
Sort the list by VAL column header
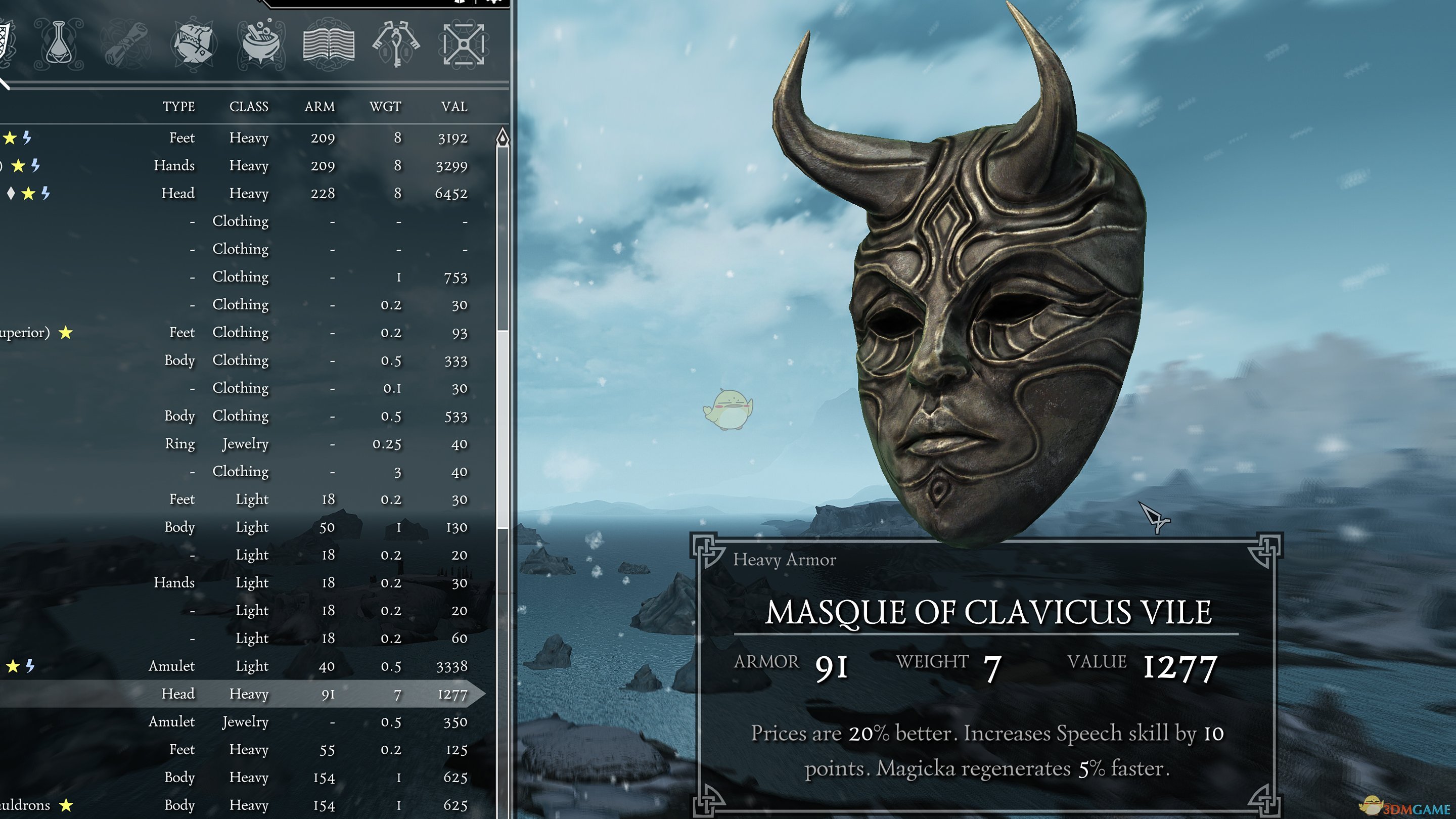454,106
